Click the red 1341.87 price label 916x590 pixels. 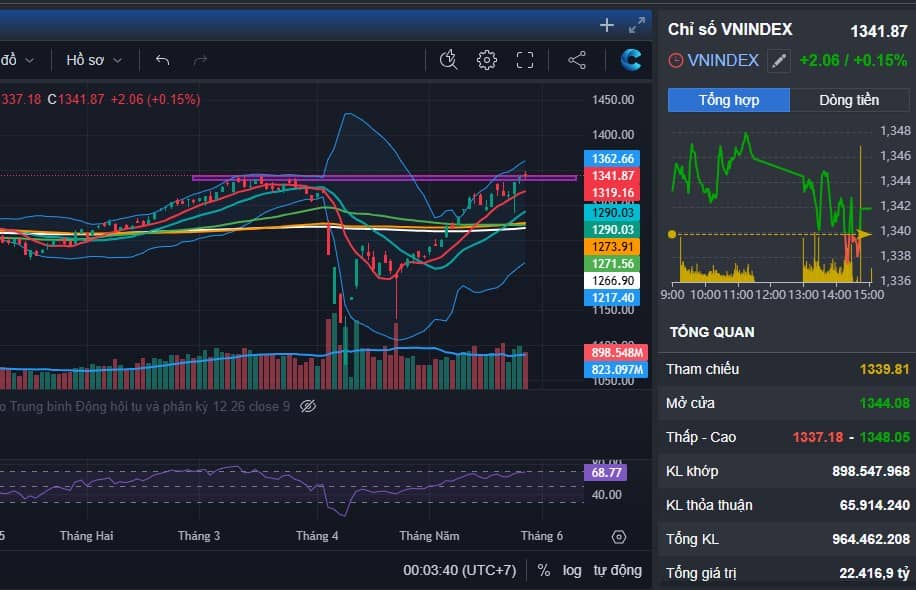click(612, 175)
